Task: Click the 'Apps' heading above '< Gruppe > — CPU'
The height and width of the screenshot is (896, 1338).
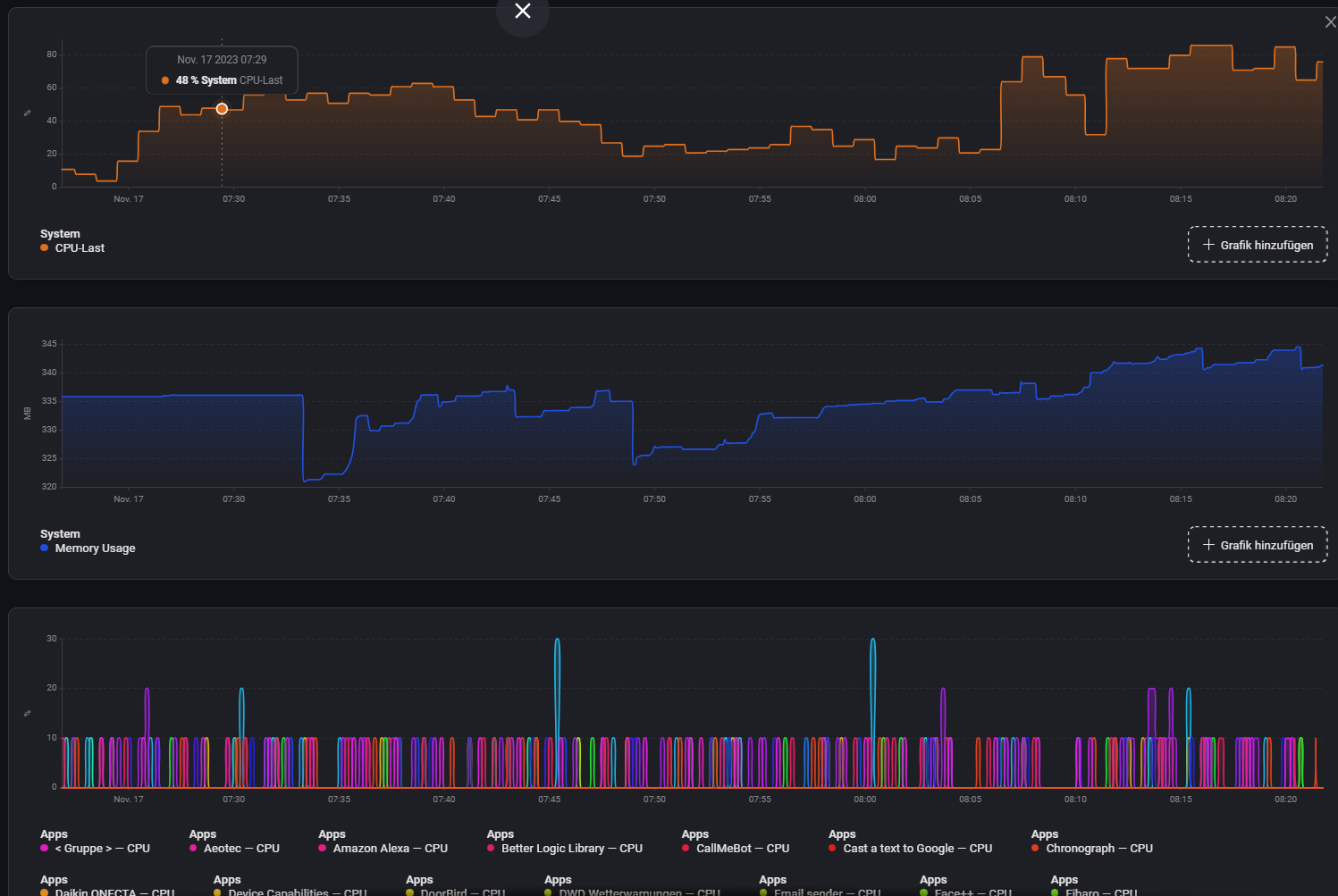Action: tap(54, 834)
